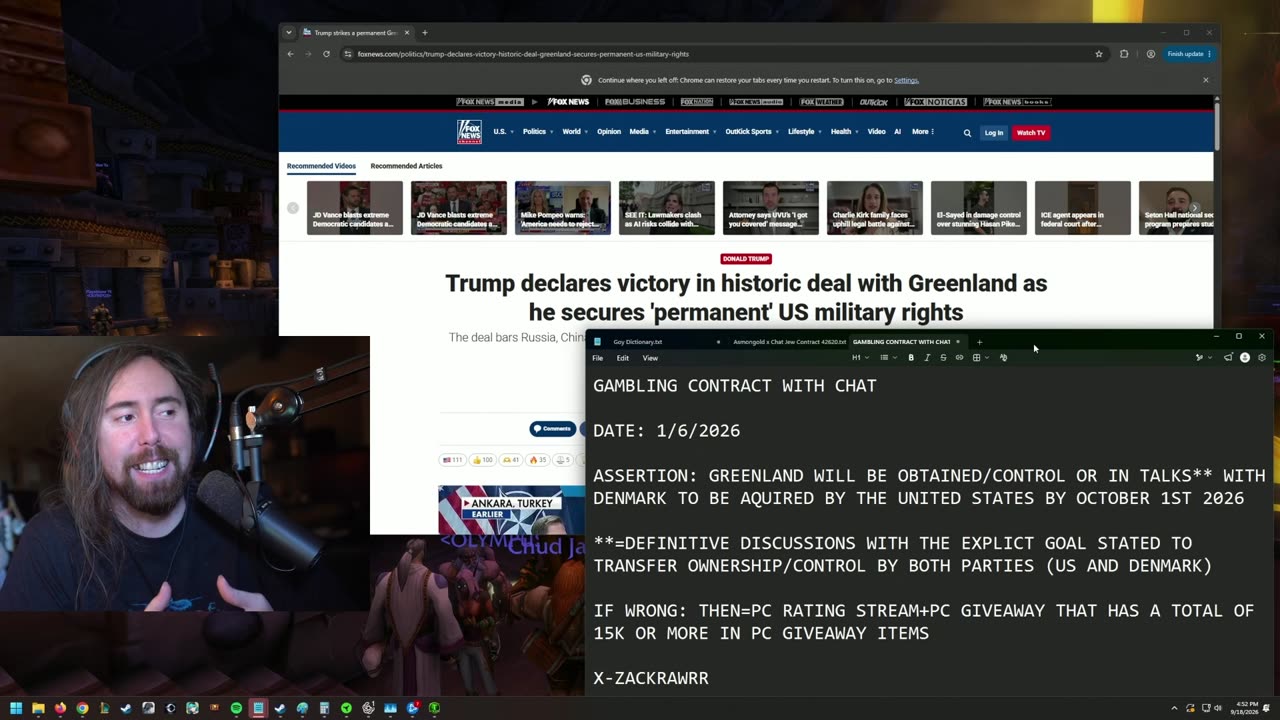Open Google Chrome from the taskbar
Screen dimensions: 1280x720
point(82,708)
